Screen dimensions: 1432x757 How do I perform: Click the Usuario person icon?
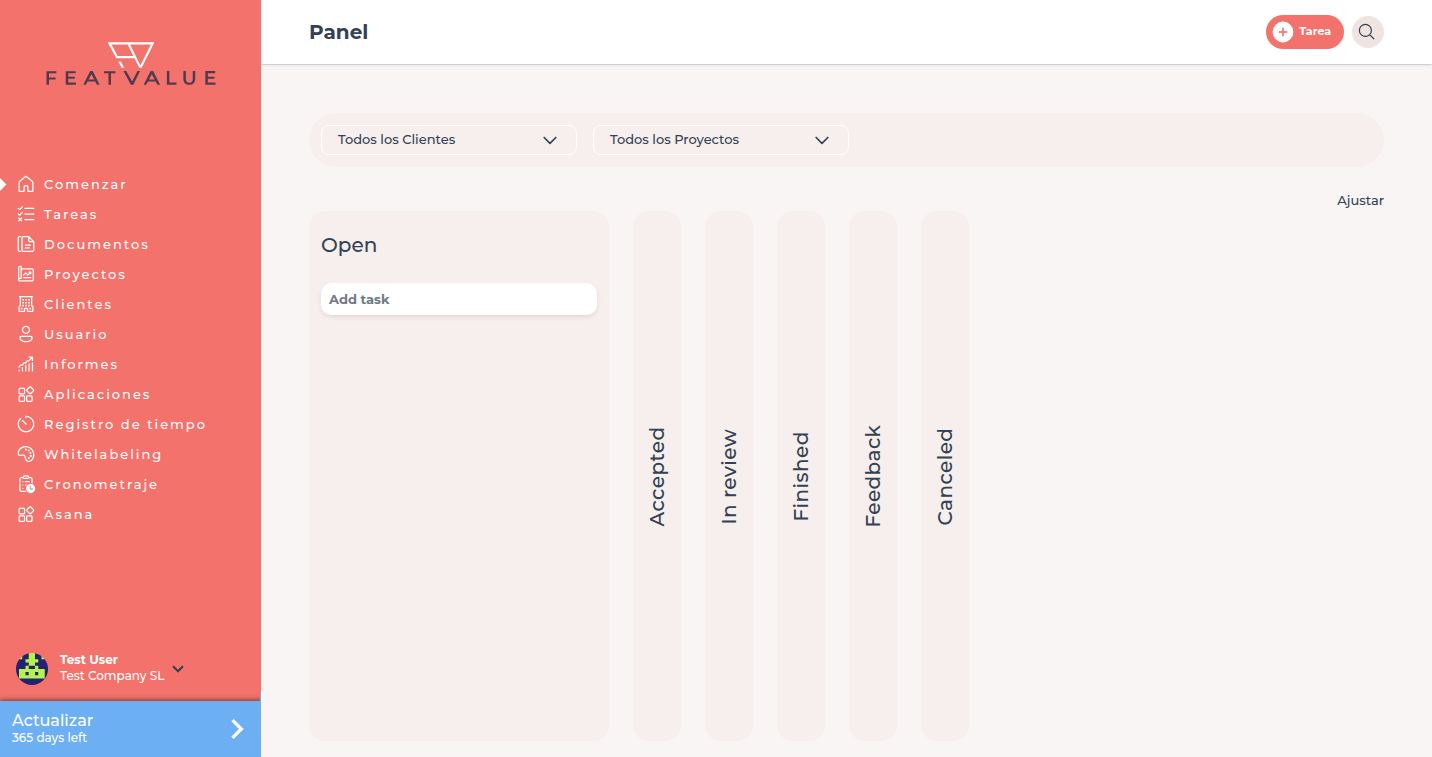point(26,334)
